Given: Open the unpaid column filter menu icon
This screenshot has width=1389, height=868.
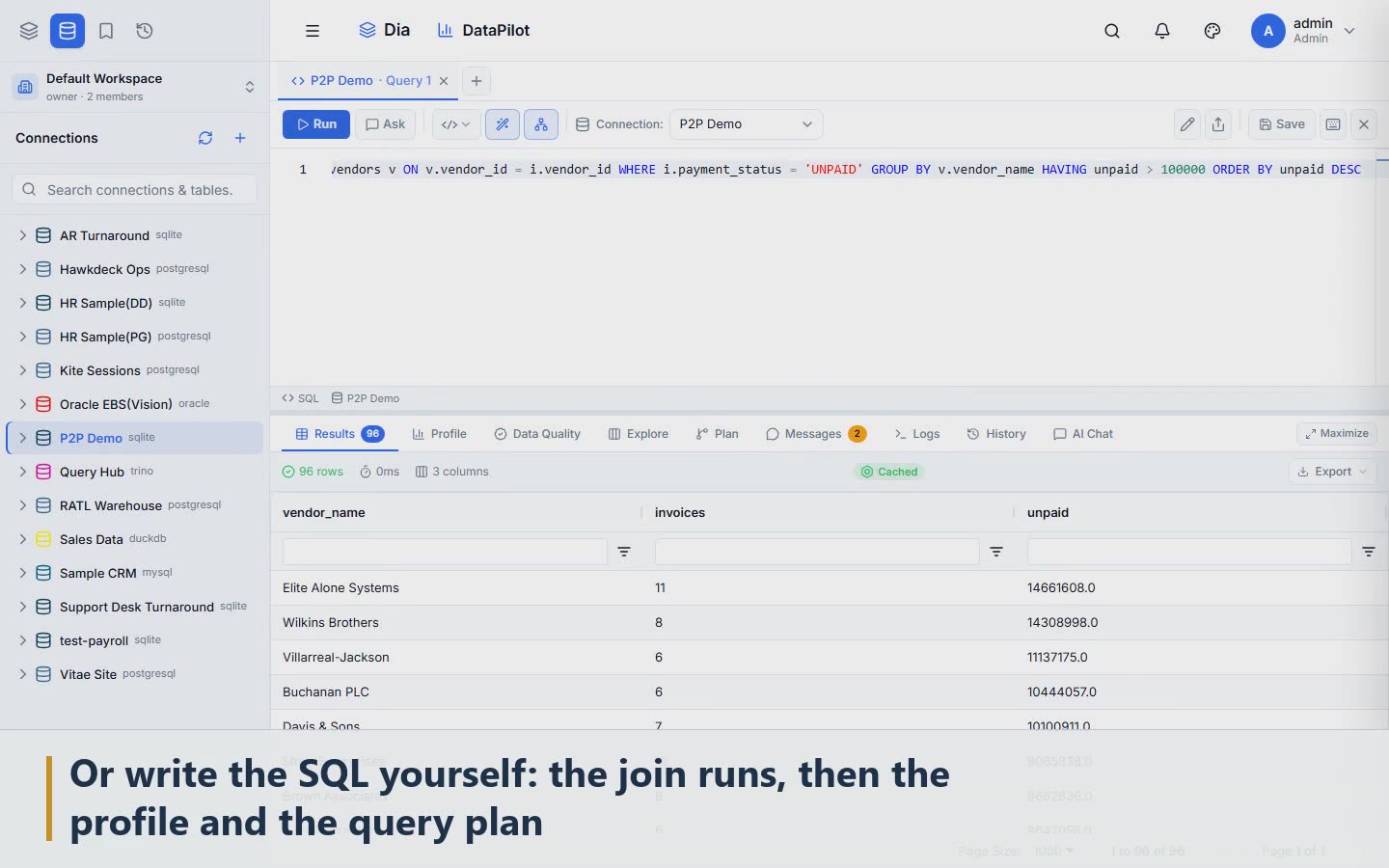Looking at the screenshot, I should pyautogui.click(x=1369, y=552).
